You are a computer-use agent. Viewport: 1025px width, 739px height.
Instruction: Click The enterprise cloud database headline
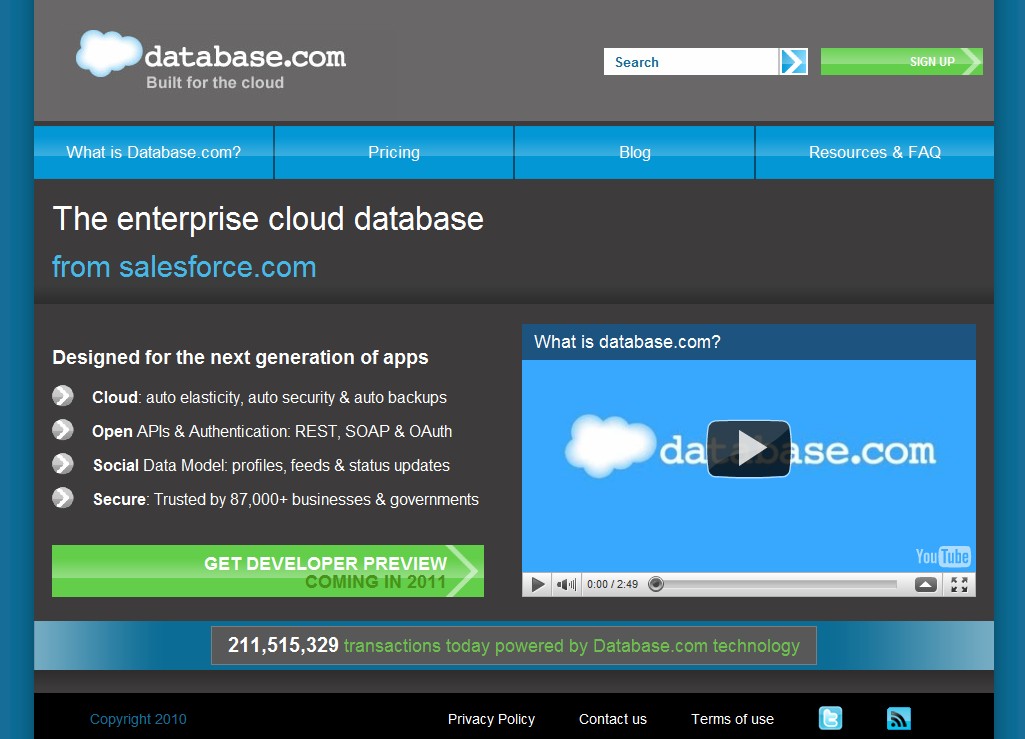pos(268,218)
